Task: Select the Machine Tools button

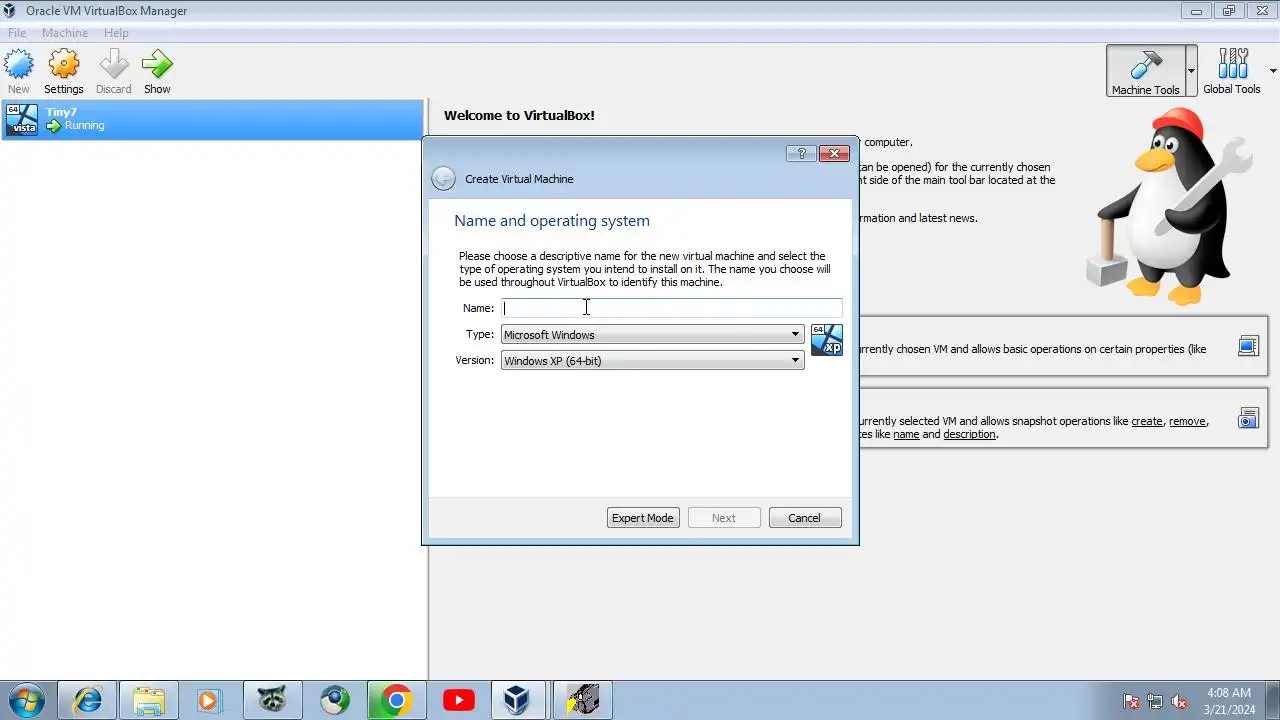Action: click(1145, 71)
